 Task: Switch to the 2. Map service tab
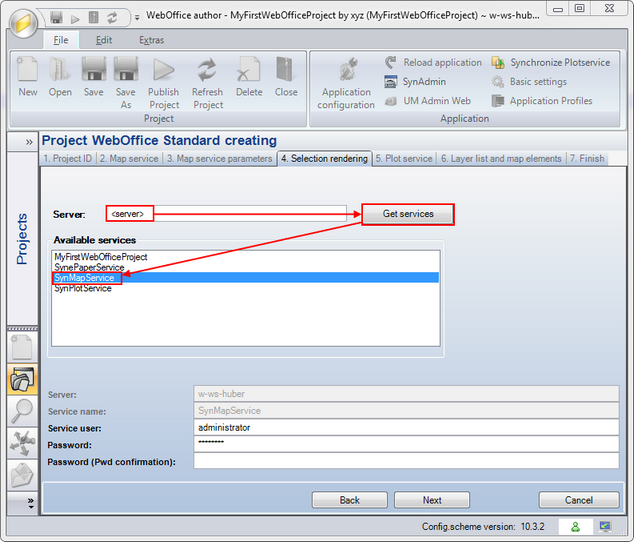tap(129, 159)
